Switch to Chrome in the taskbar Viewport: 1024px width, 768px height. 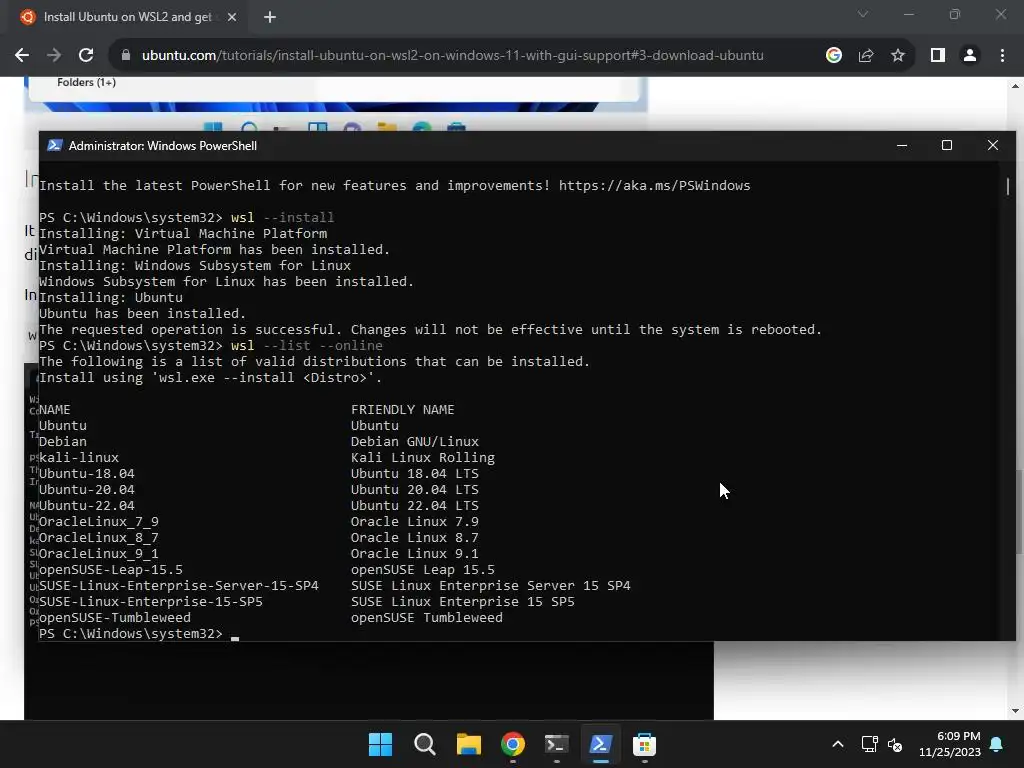[513, 744]
